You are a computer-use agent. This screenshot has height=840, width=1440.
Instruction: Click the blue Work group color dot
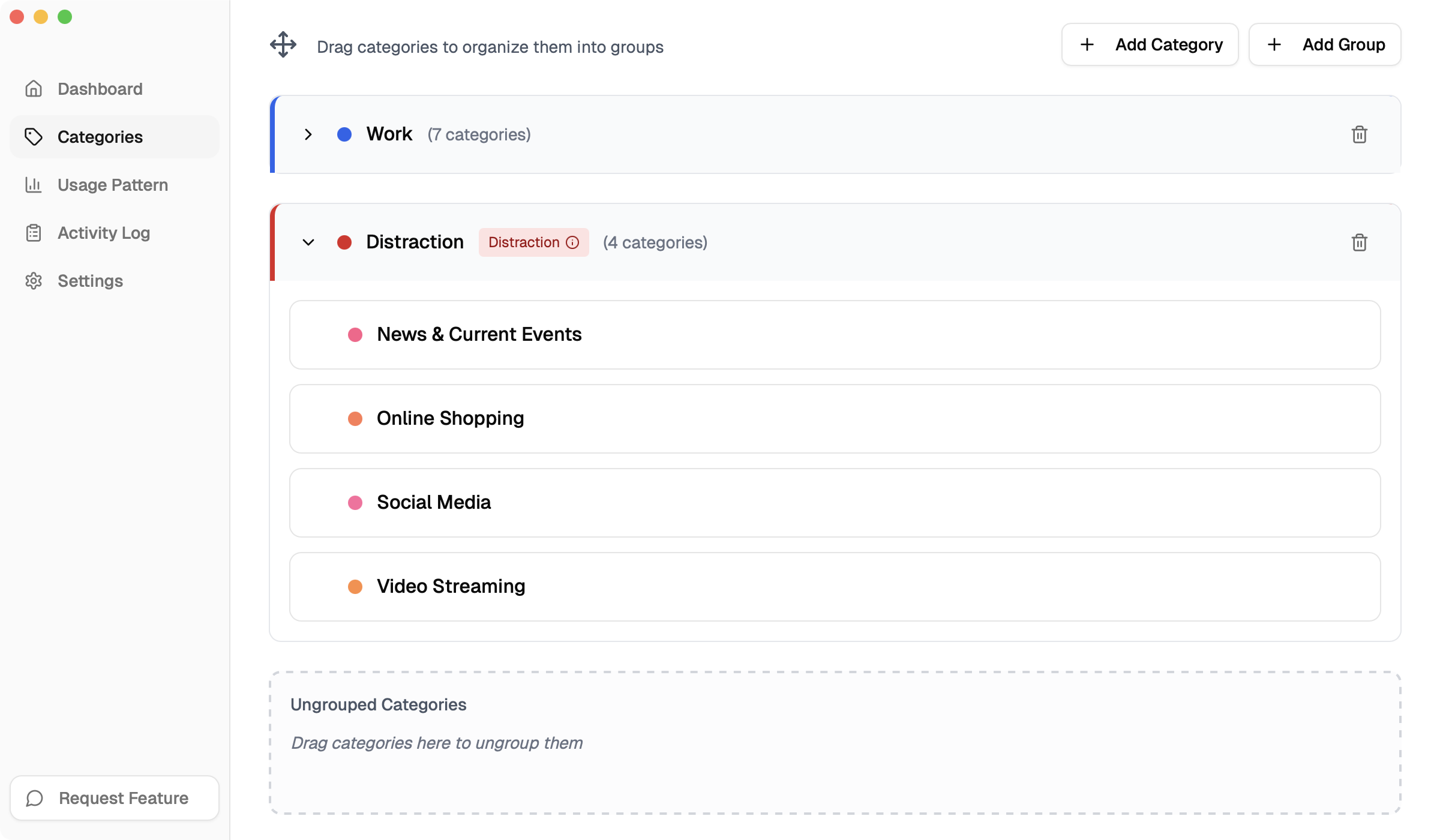point(344,134)
